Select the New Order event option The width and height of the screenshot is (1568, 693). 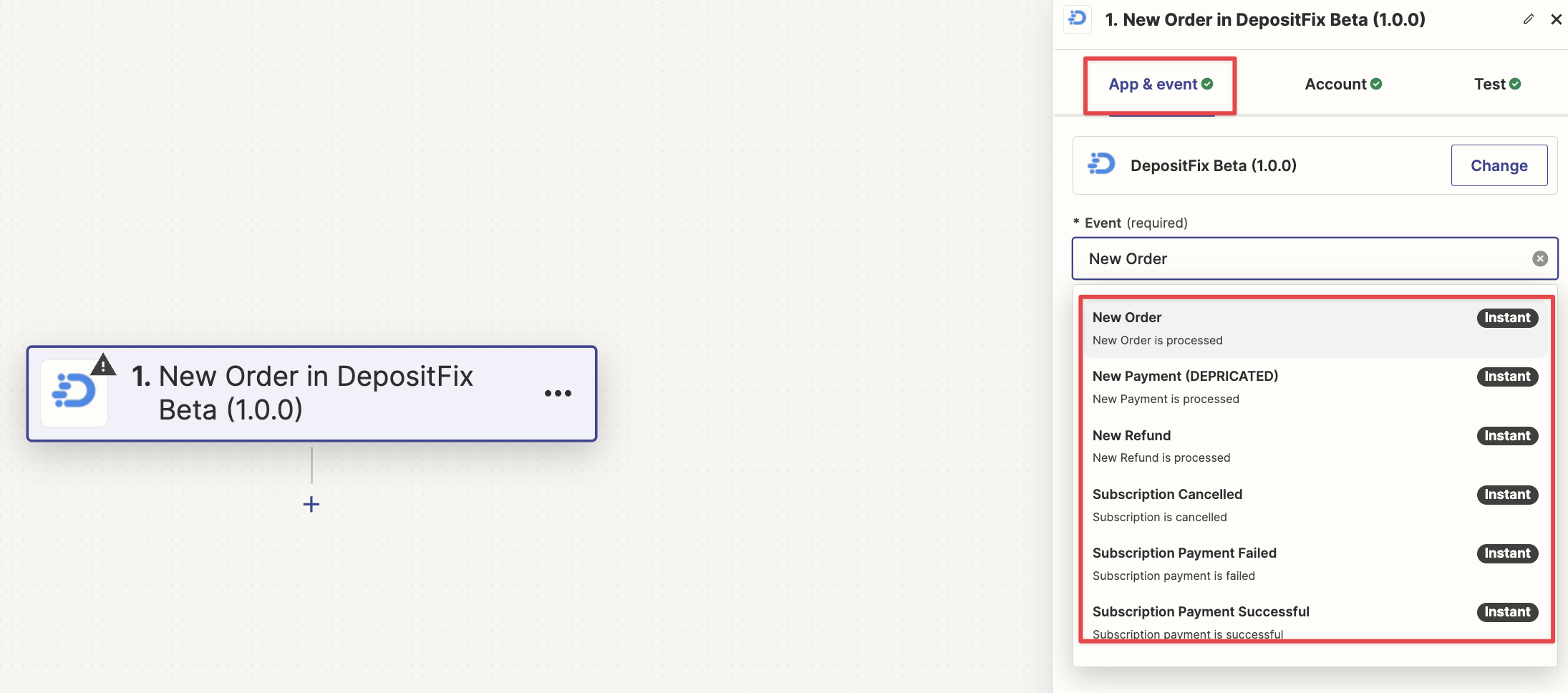pos(1315,328)
